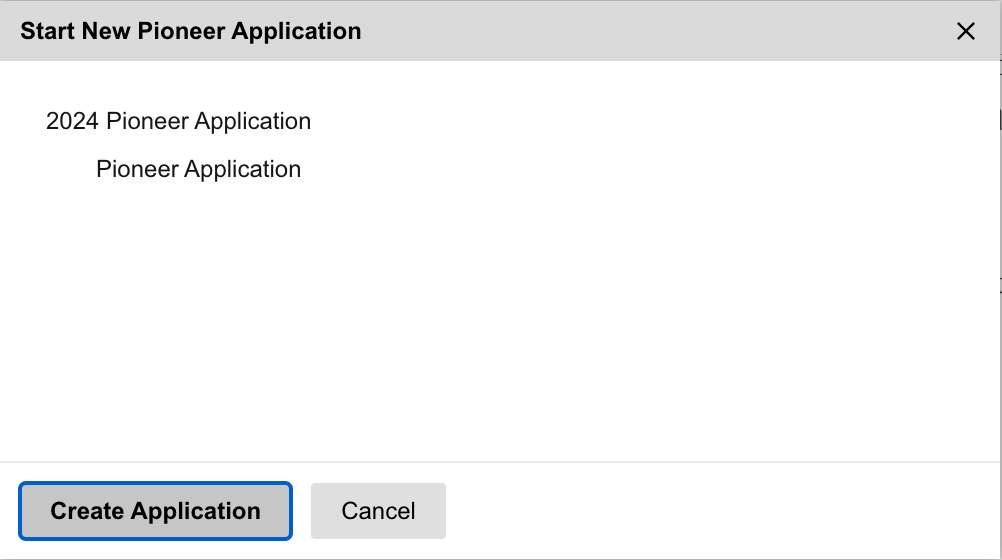Collapse the 2024 Pioneer Application section
The image size is (1002, 560).
click(x=178, y=121)
